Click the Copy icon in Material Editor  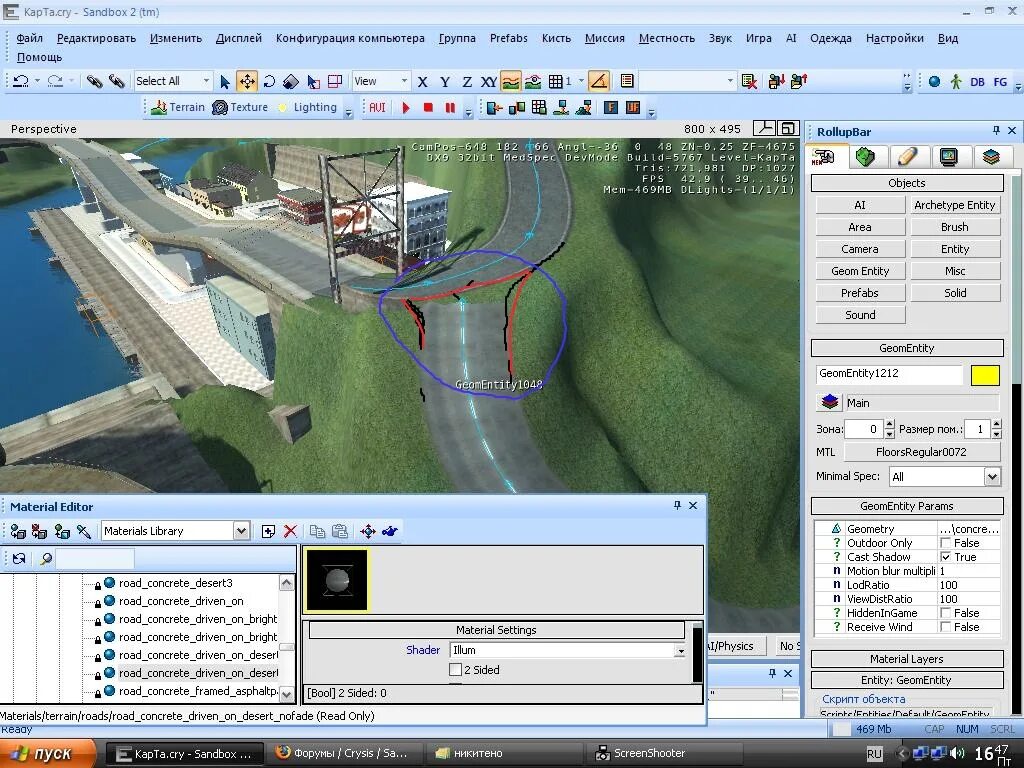click(x=317, y=532)
